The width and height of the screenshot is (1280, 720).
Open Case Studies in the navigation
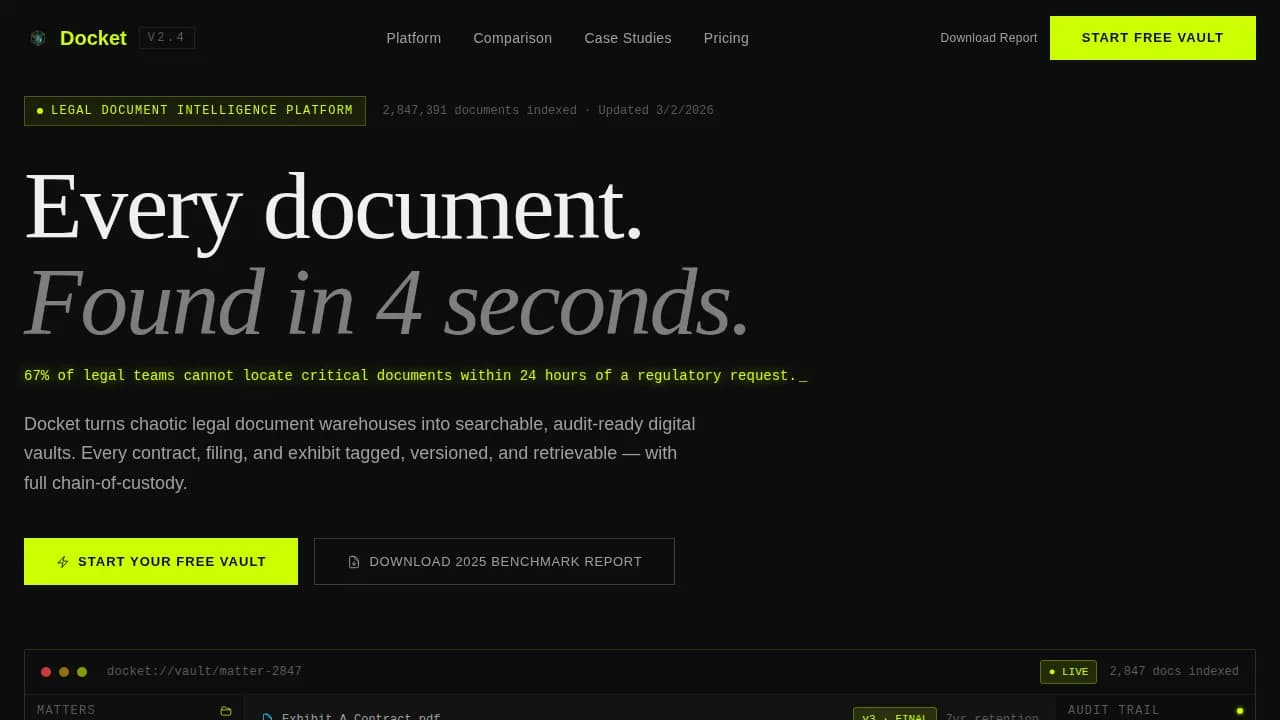pyautogui.click(x=628, y=38)
